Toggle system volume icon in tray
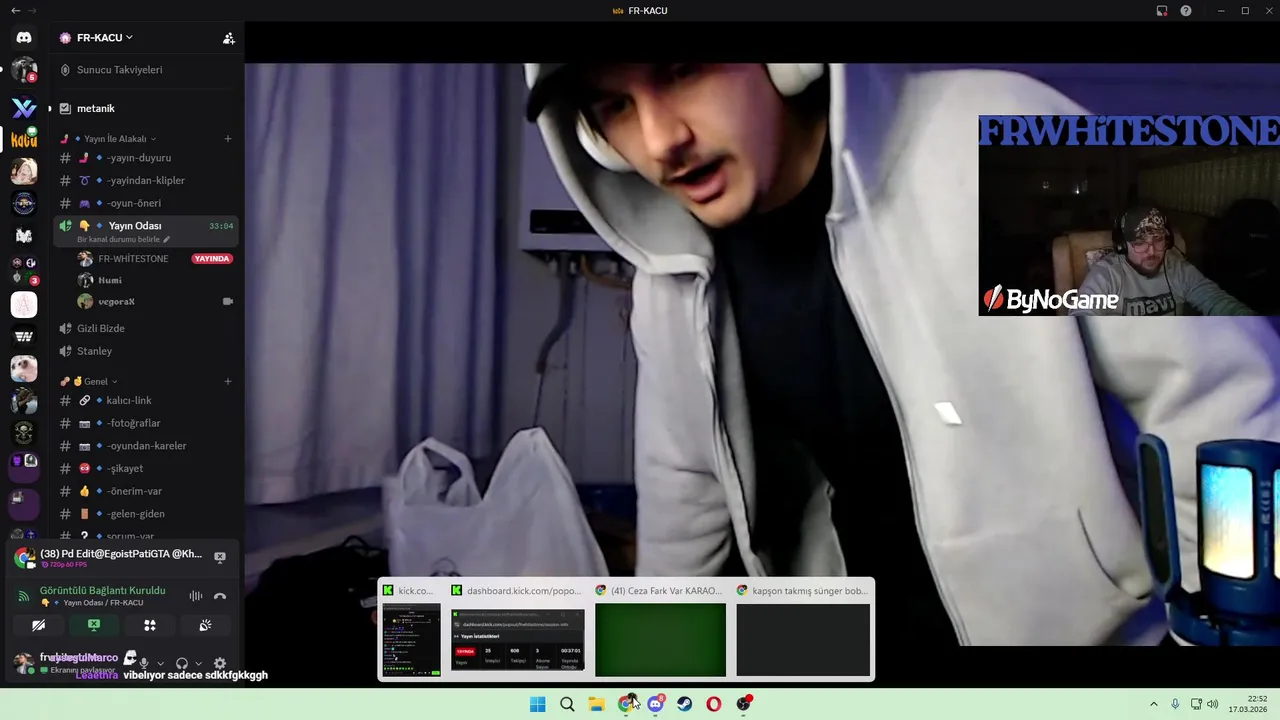 (x=1213, y=704)
